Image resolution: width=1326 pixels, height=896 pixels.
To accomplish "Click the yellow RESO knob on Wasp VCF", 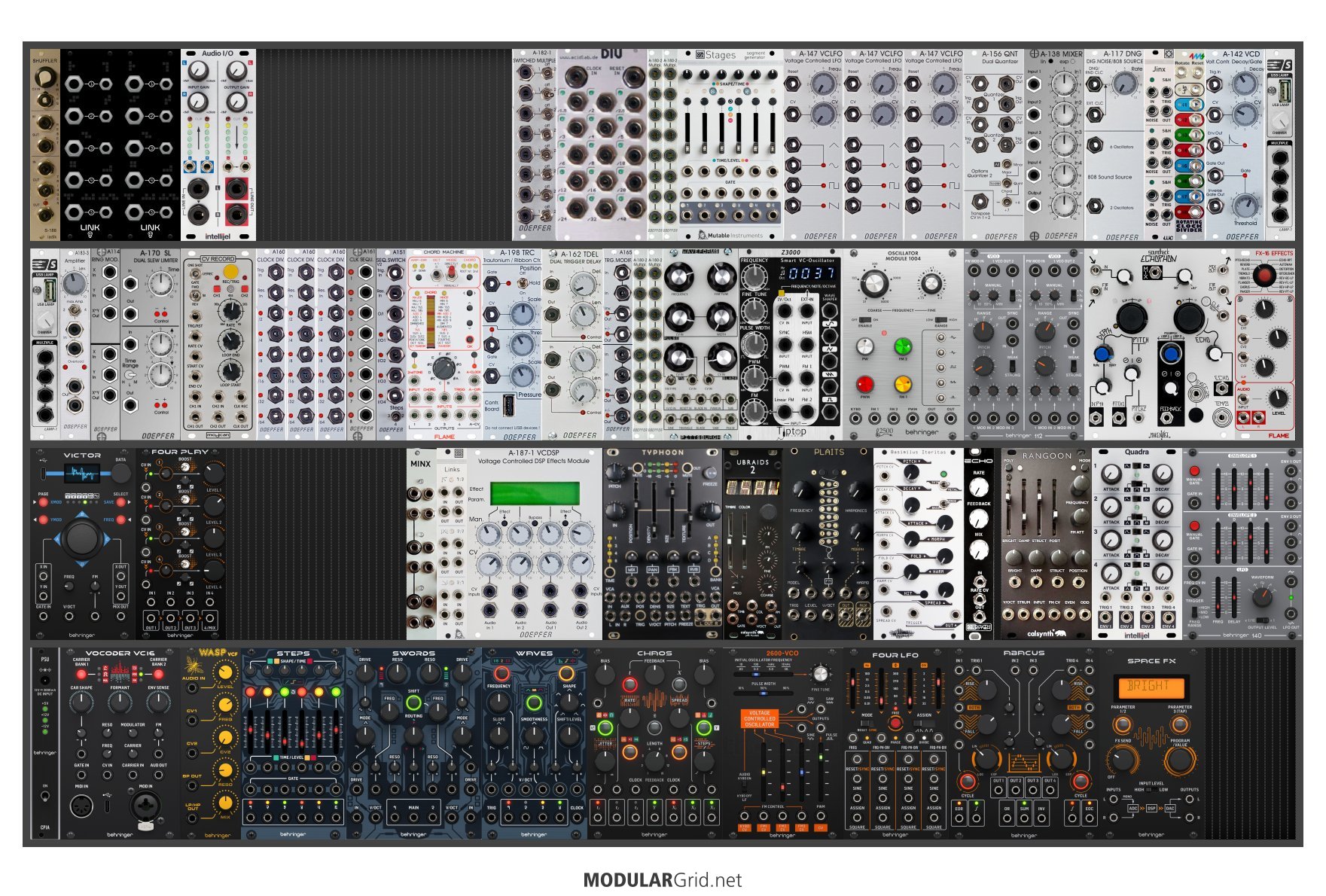I will [x=225, y=770].
